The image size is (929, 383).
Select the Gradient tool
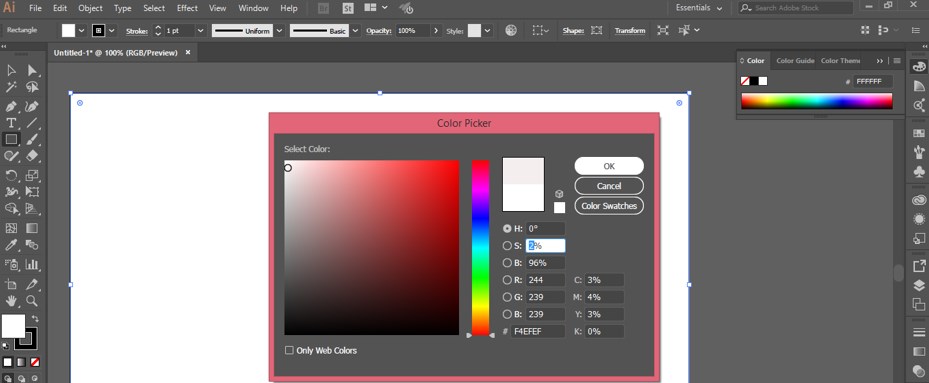tap(32, 228)
